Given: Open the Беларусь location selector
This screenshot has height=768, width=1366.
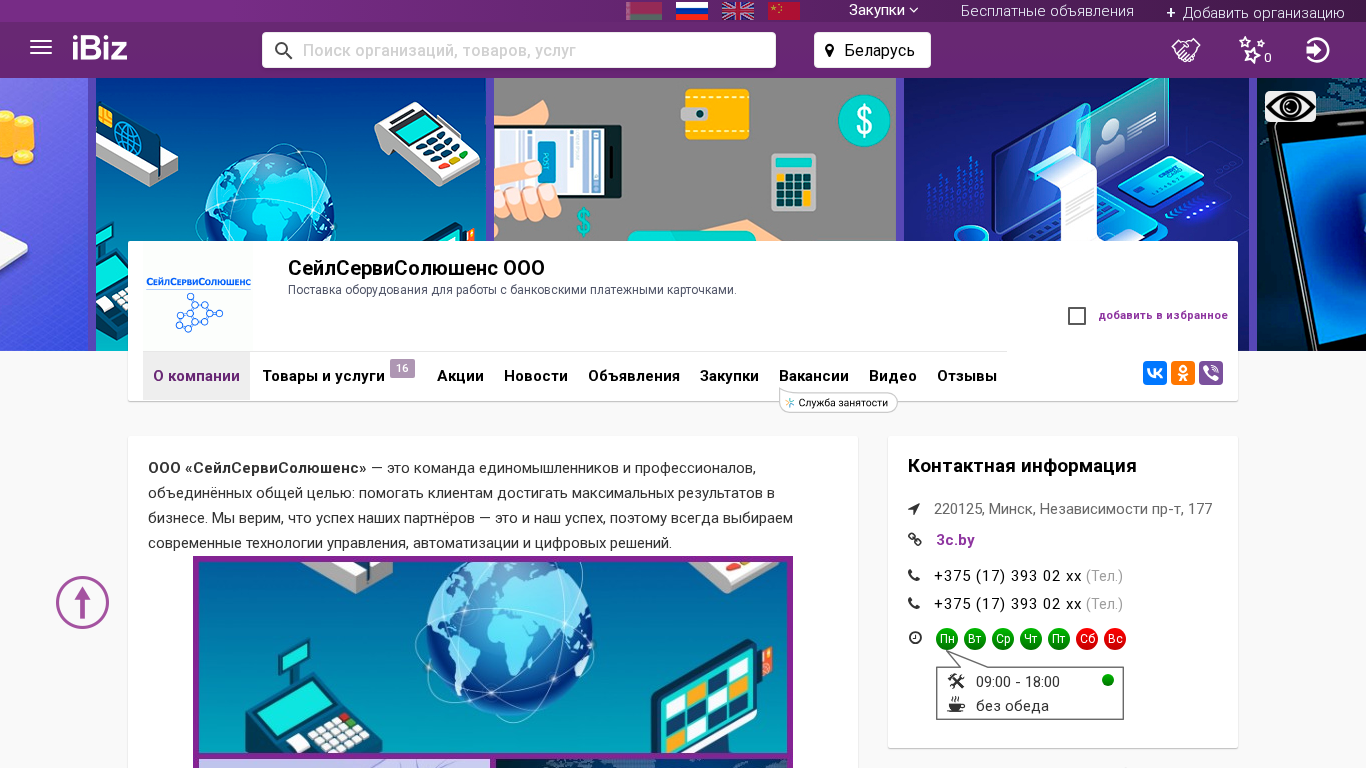Looking at the screenshot, I should point(872,50).
